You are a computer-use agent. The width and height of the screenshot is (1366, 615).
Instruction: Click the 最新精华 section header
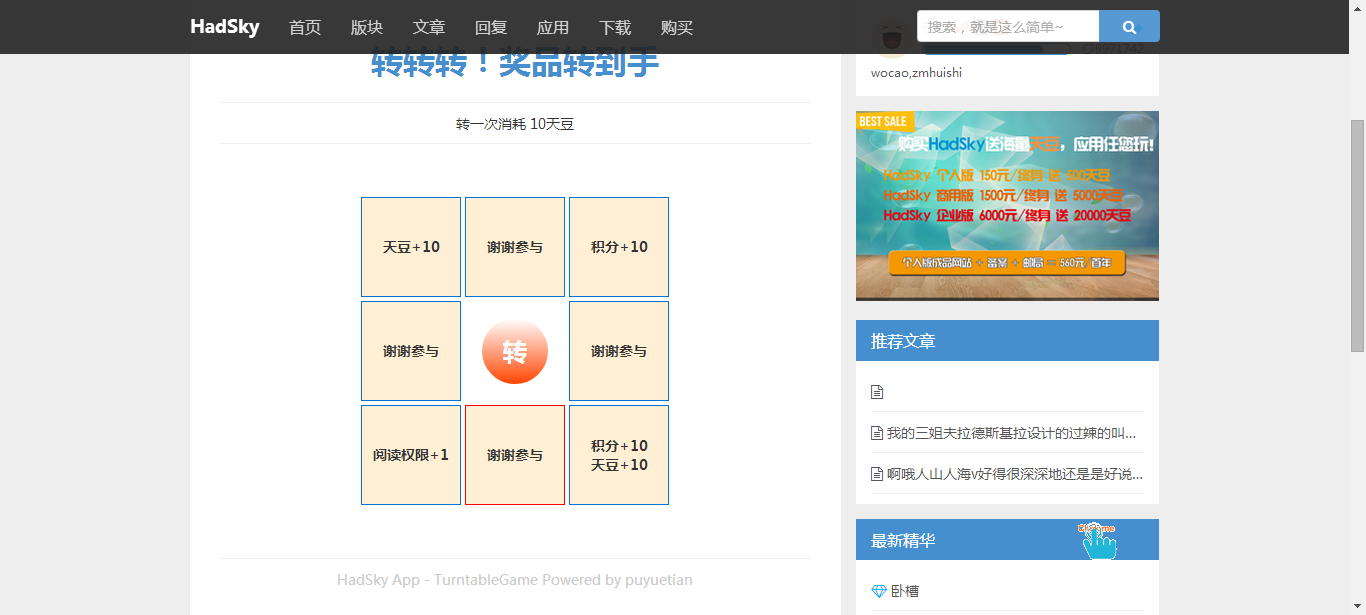tap(1007, 540)
